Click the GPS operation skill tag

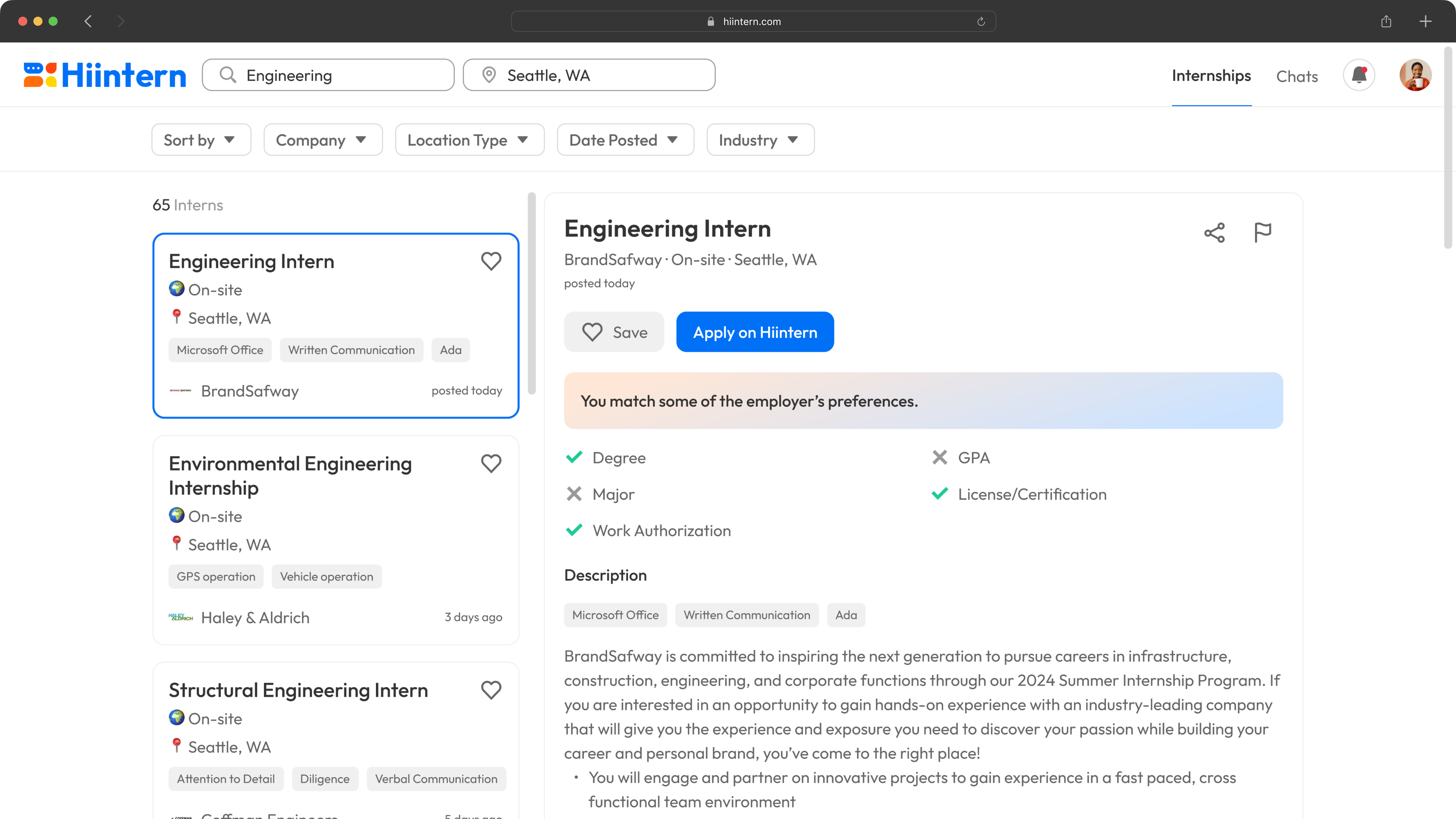point(216,577)
